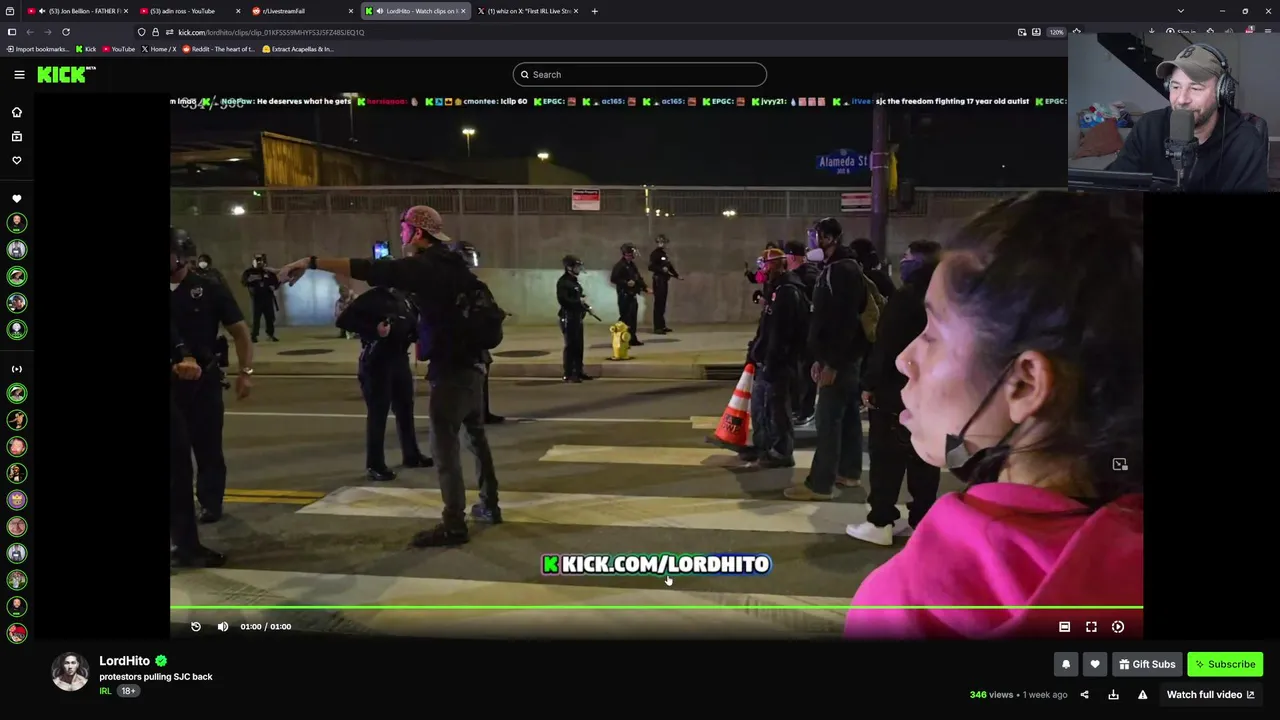Click the picture-in-picture icon over the video
Screen dimensions: 1280x720
1120,464
